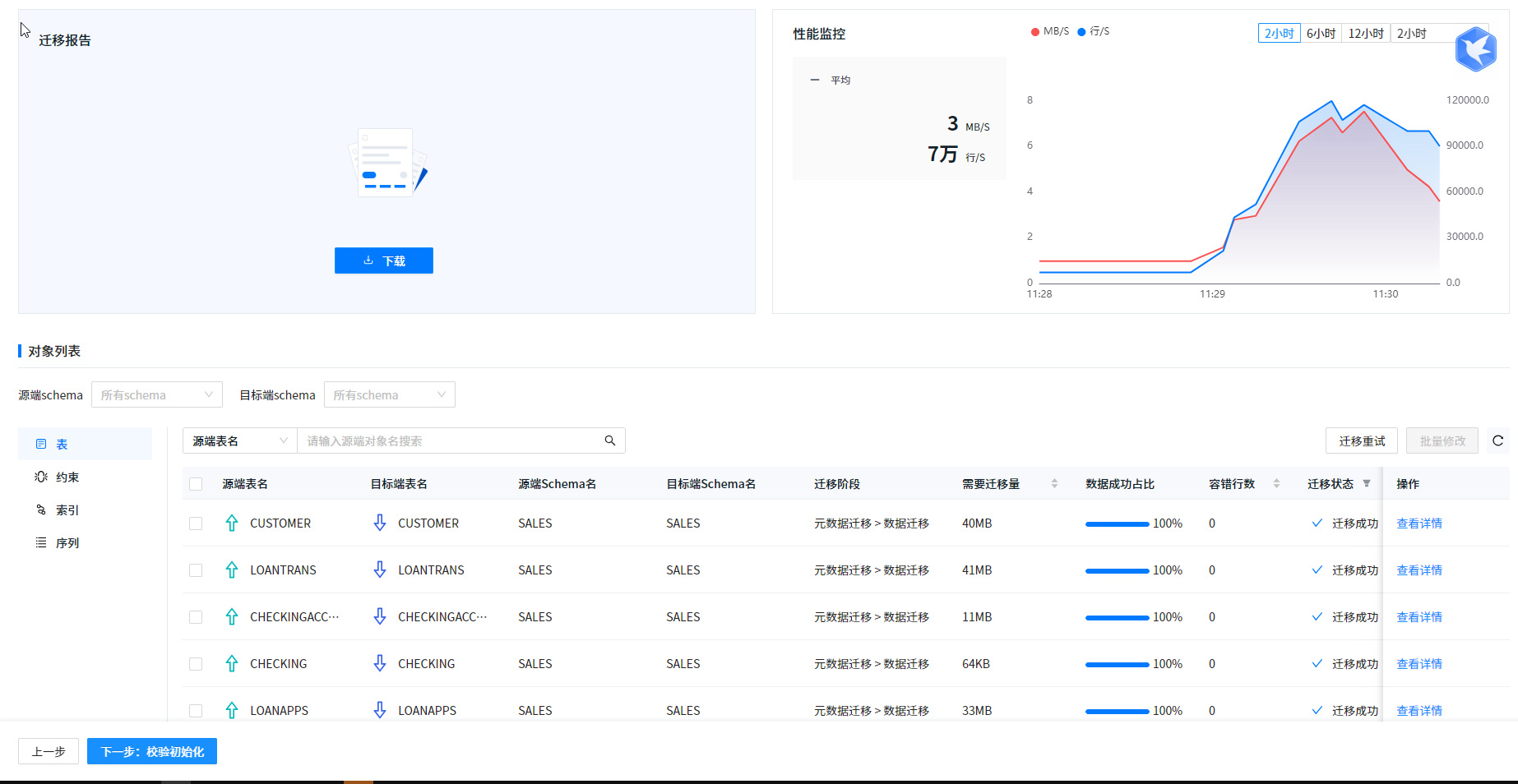The image size is (1518, 784).
Task: Toggle the 行/S legend blue dot
Action: click(1081, 31)
